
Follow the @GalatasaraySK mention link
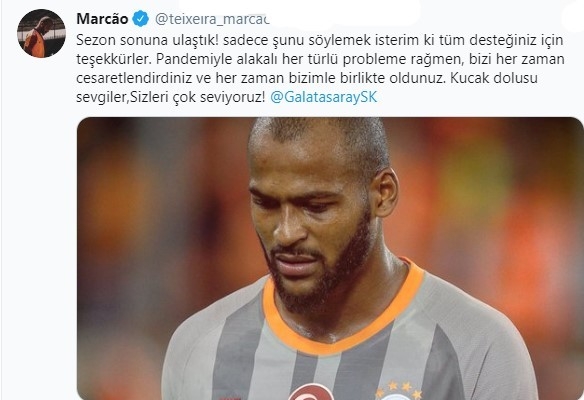tap(323, 97)
